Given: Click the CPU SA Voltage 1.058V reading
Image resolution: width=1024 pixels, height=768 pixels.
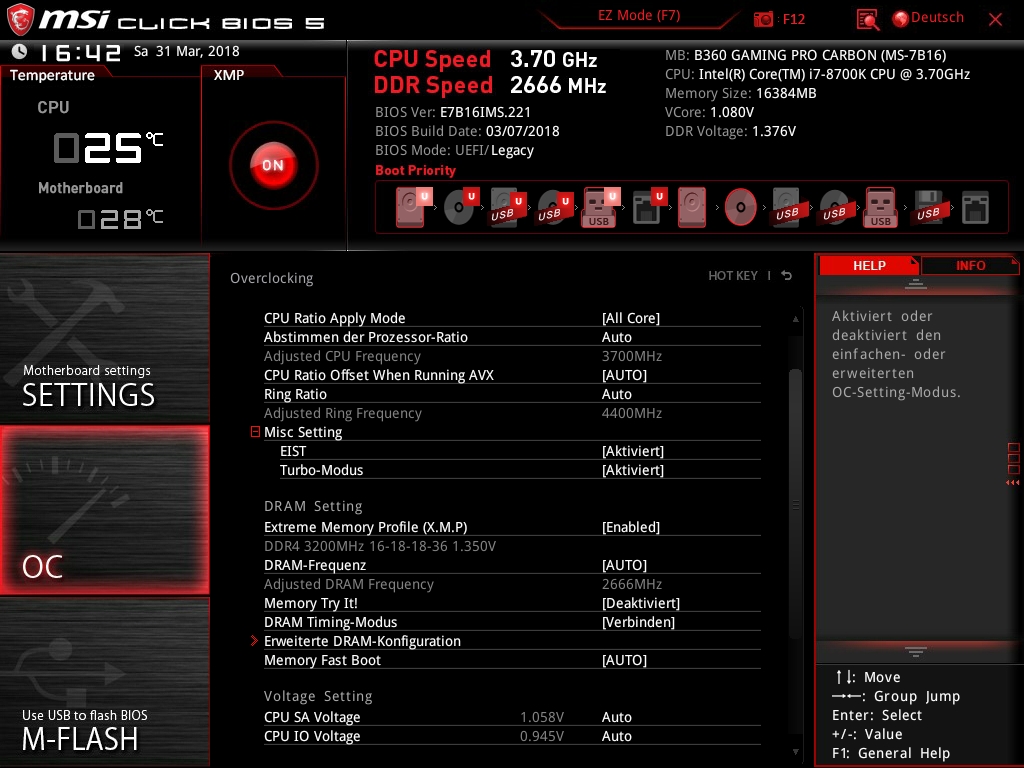Looking at the screenshot, I should (542, 717).
